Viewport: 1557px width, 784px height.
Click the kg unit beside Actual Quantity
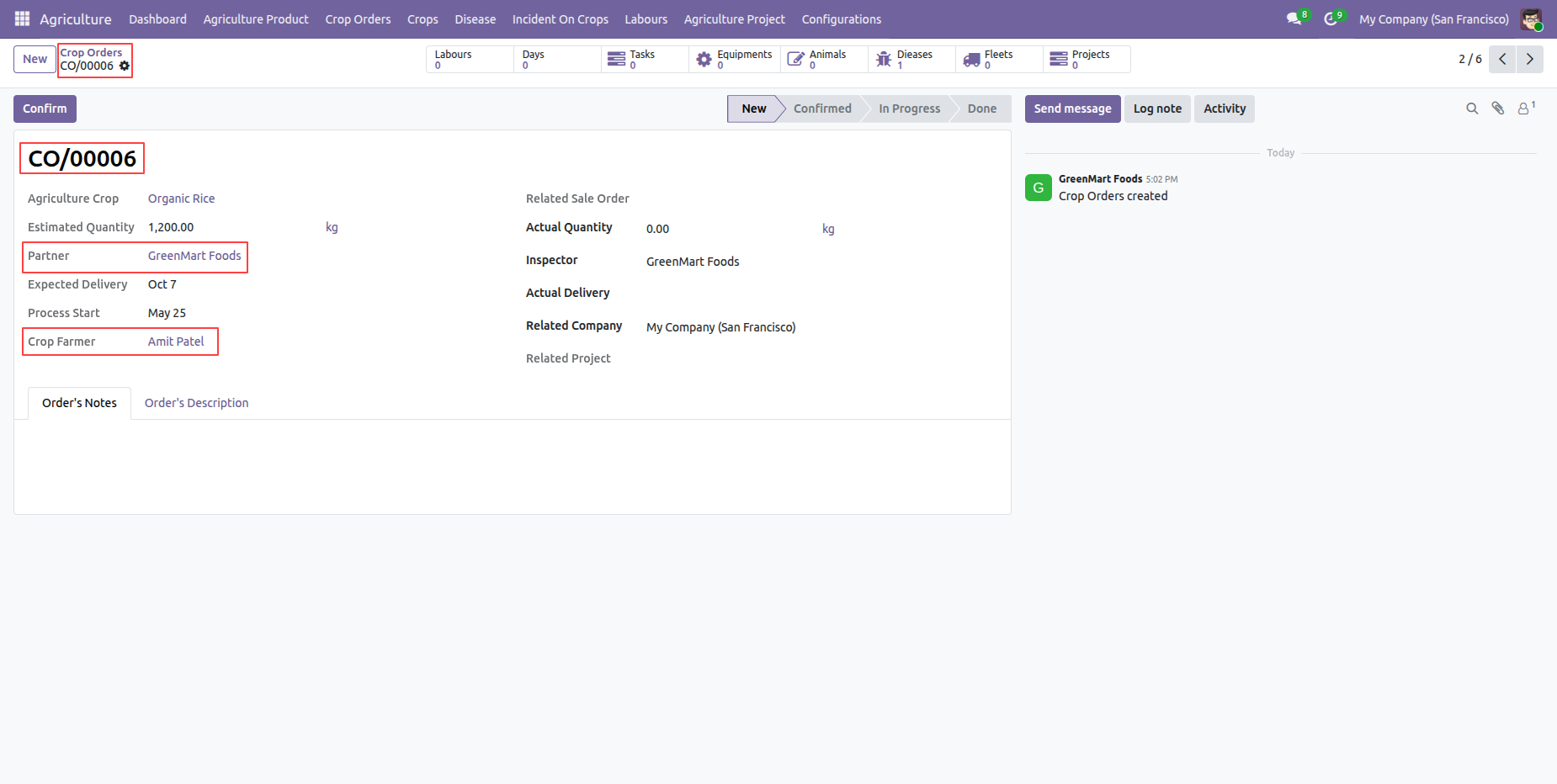coord(828,229)
